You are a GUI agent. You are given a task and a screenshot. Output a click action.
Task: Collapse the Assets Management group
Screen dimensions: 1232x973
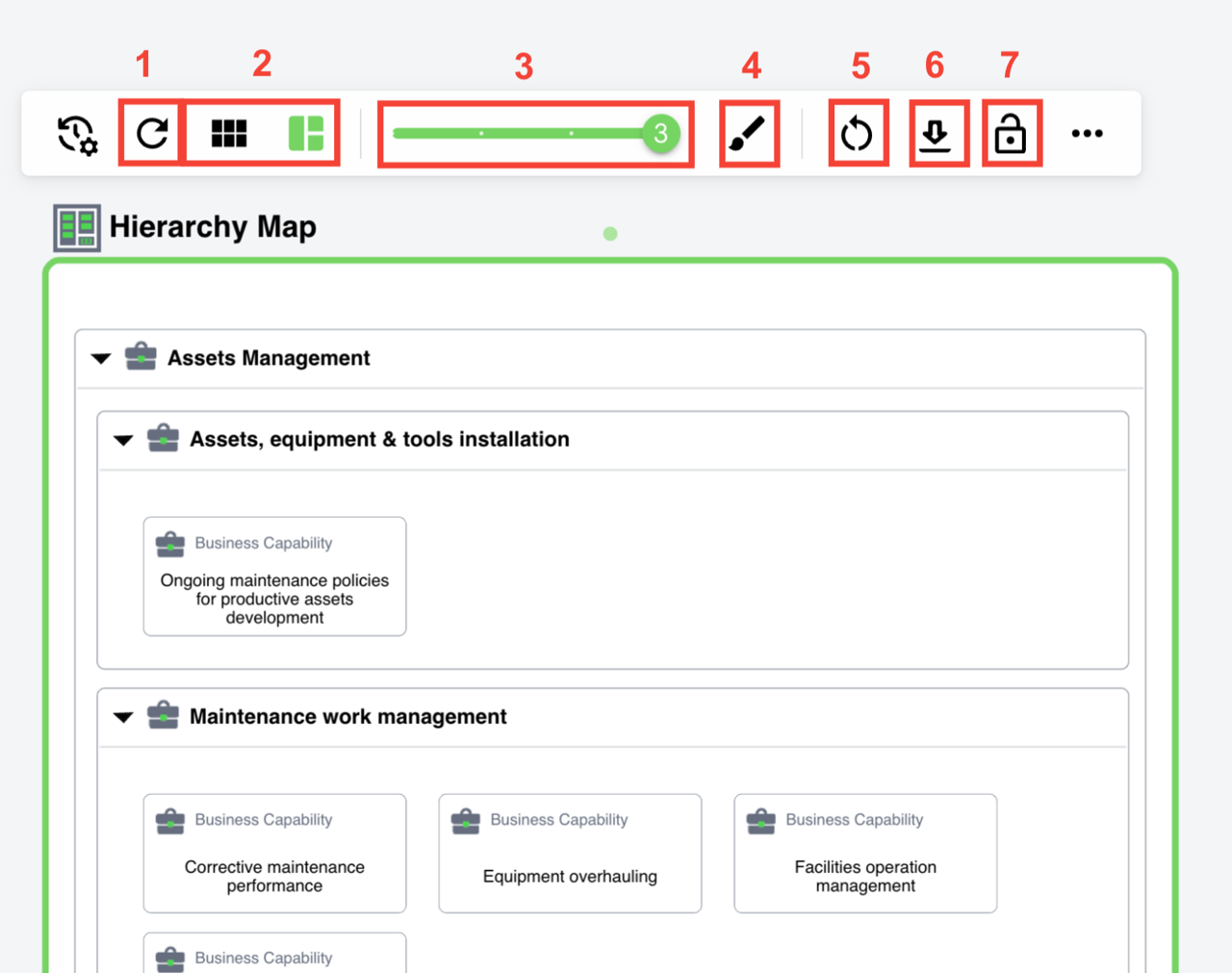(x=101, y=359)
